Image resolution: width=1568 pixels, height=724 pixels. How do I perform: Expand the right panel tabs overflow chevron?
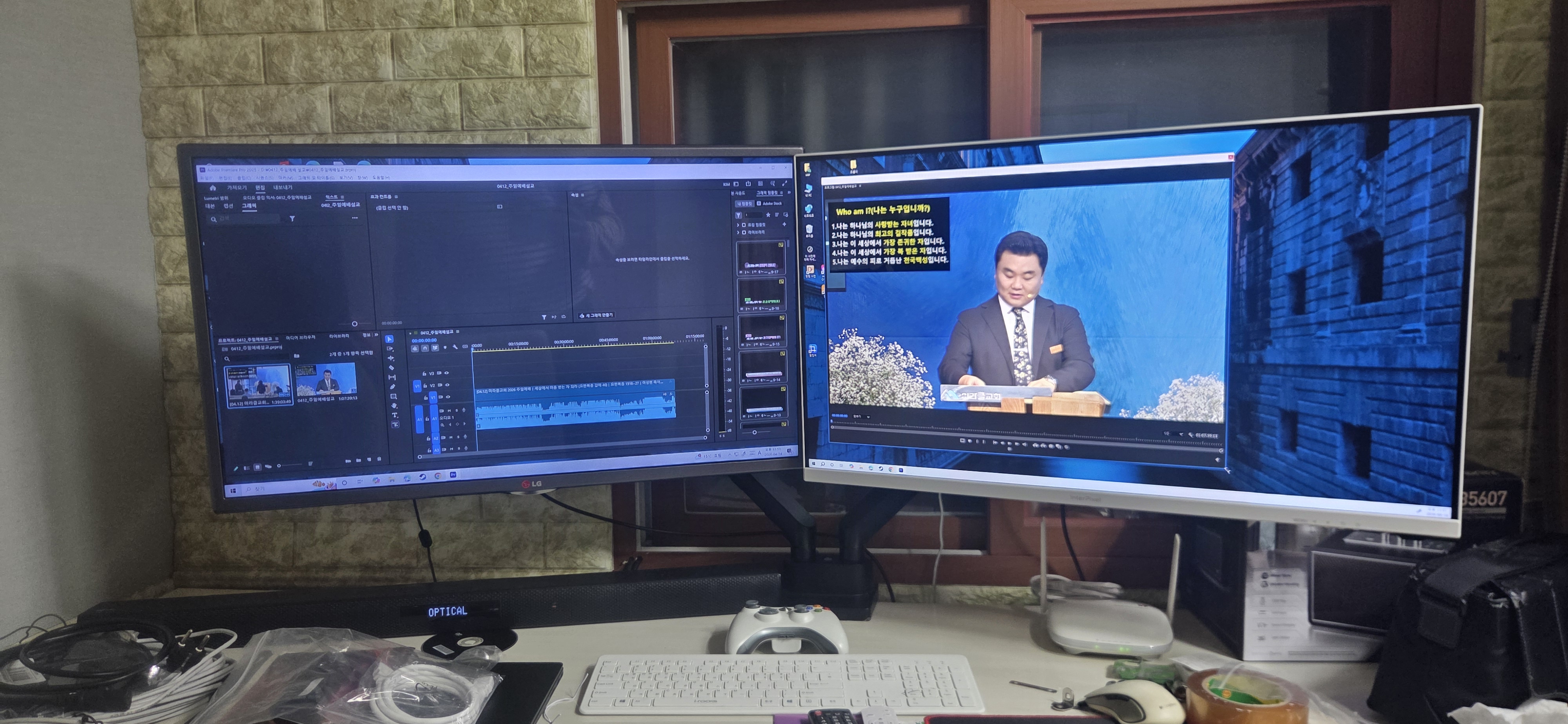pos(789,193)
